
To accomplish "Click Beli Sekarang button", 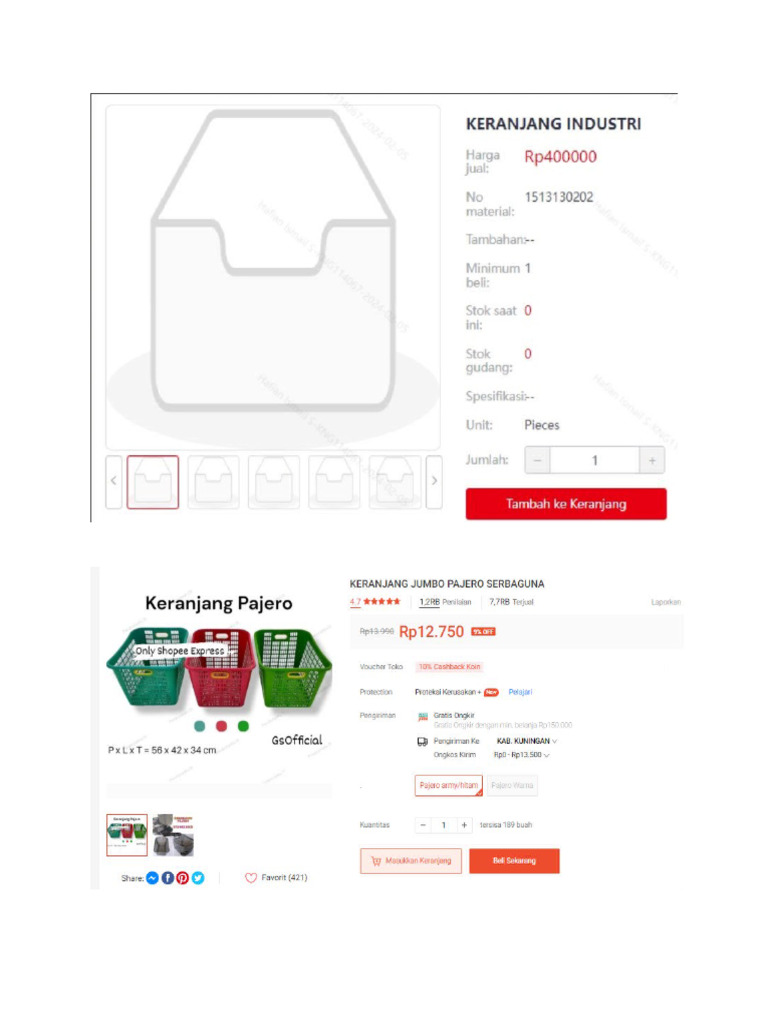I will [515, 861].
